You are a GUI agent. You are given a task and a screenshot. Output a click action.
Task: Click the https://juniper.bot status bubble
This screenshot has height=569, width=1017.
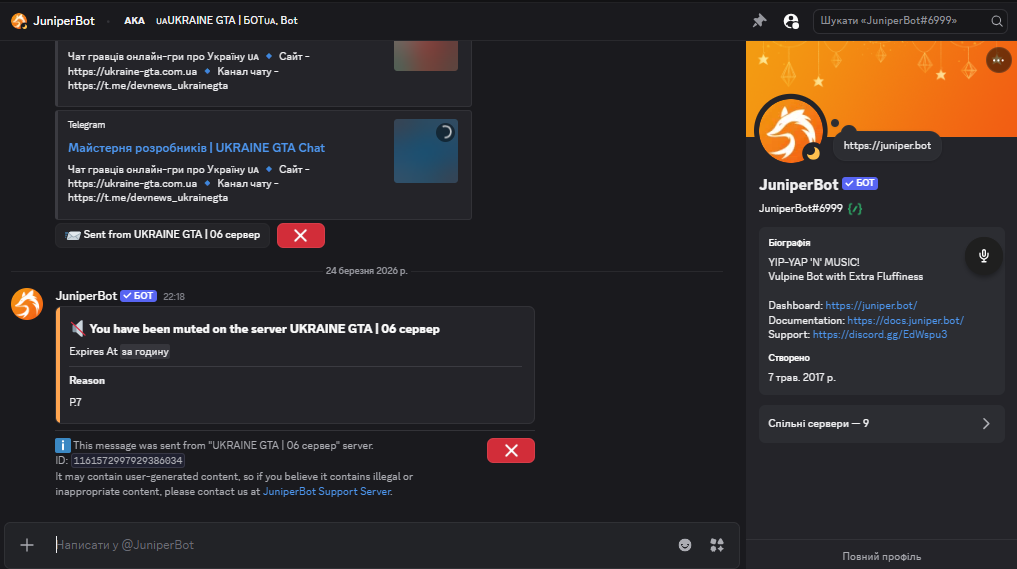[x=887, y=145]
